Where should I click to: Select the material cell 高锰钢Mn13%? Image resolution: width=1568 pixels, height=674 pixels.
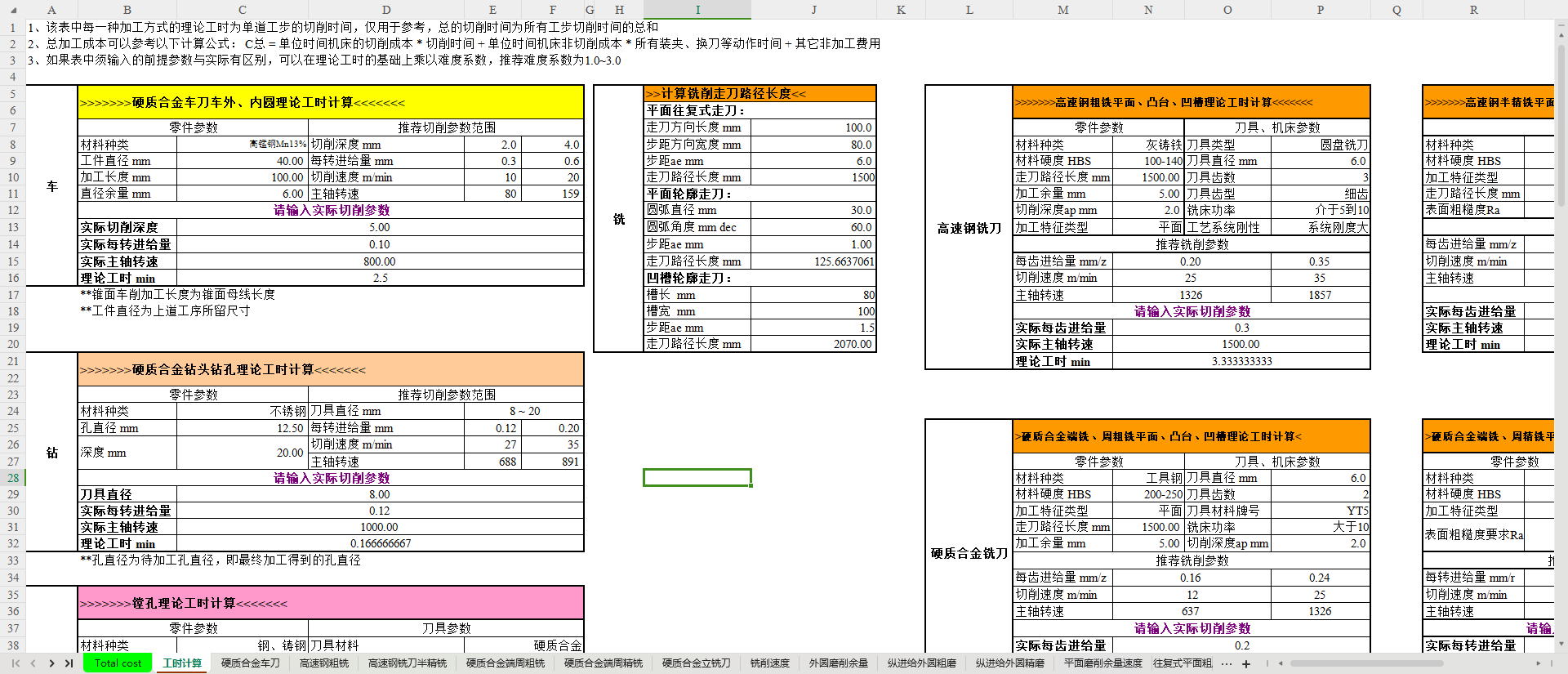pyautogui.click(x=243, y=144)
